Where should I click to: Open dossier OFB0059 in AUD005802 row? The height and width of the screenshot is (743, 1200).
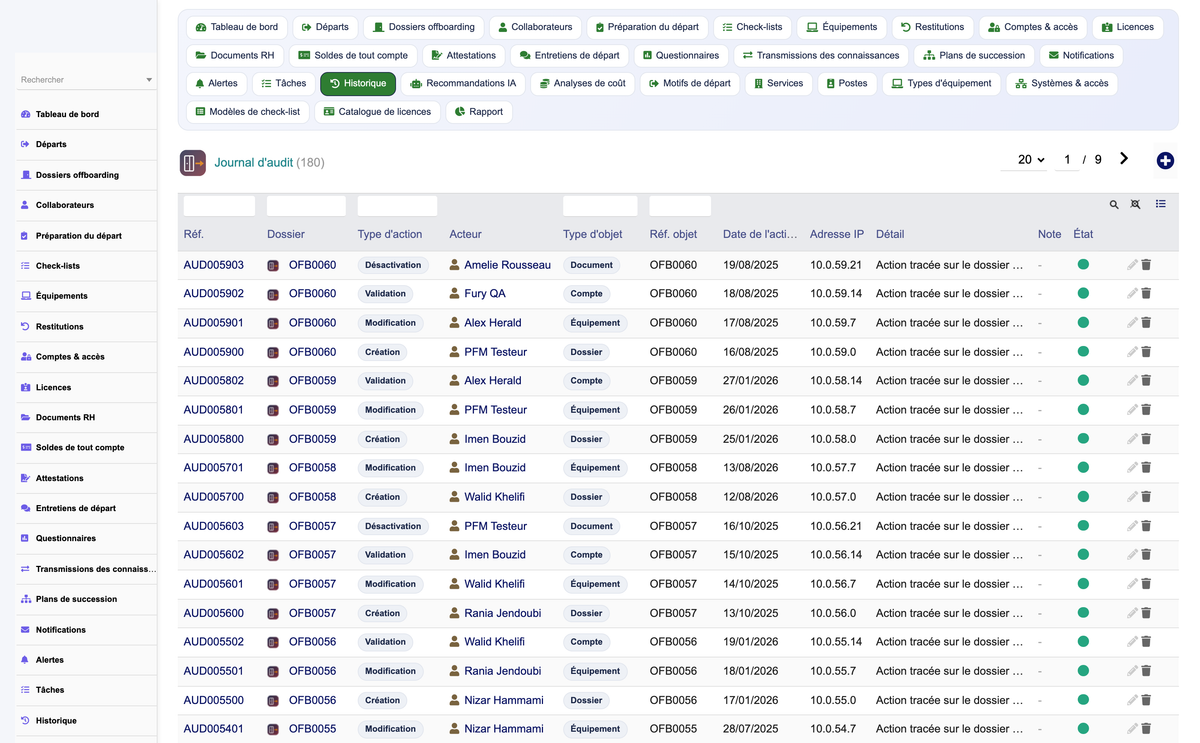tap(312, 381)
